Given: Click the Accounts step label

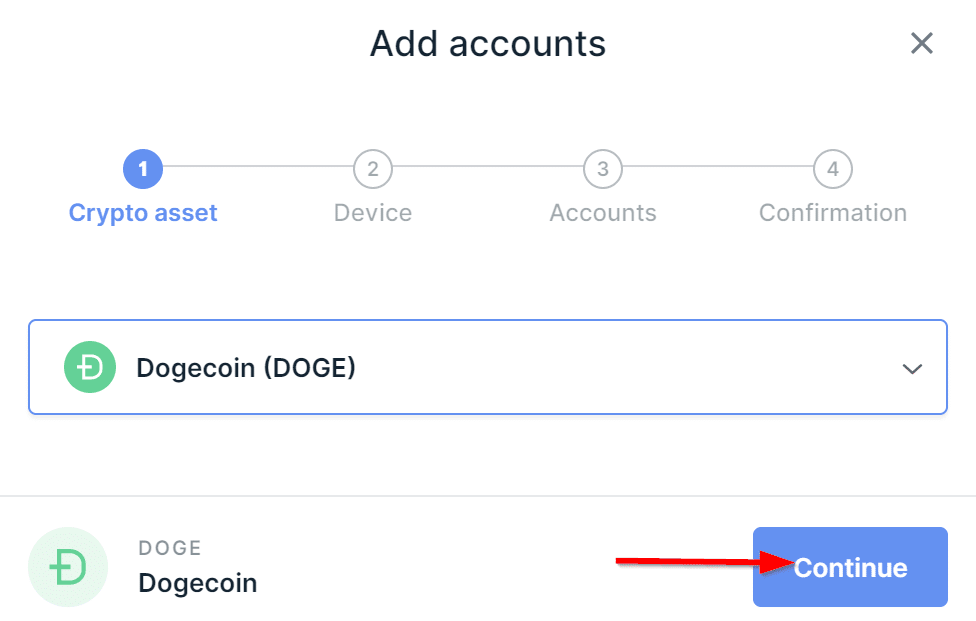Looking at the screenshot, I should pyautogui.click(x=603, y=213).
